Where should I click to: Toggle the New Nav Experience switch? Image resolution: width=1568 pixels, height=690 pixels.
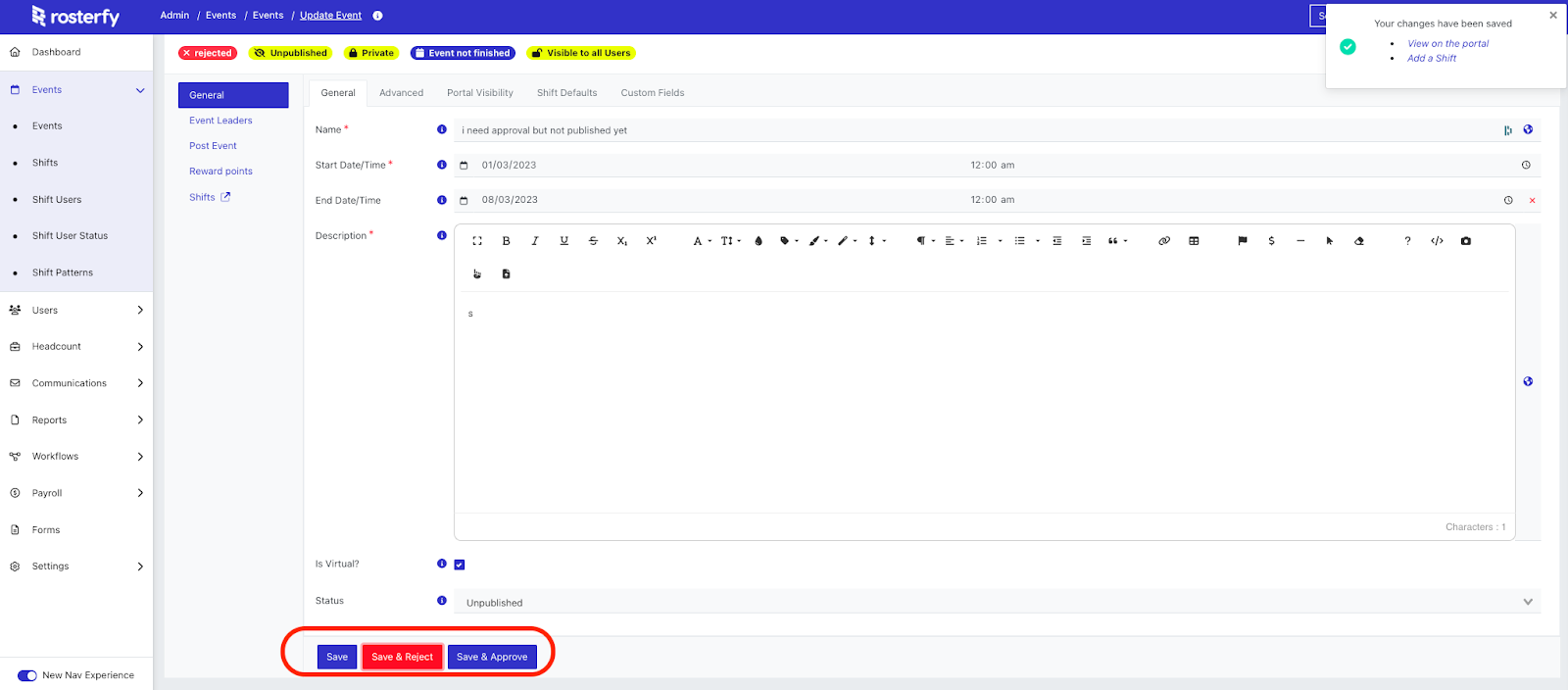(27, 675)
